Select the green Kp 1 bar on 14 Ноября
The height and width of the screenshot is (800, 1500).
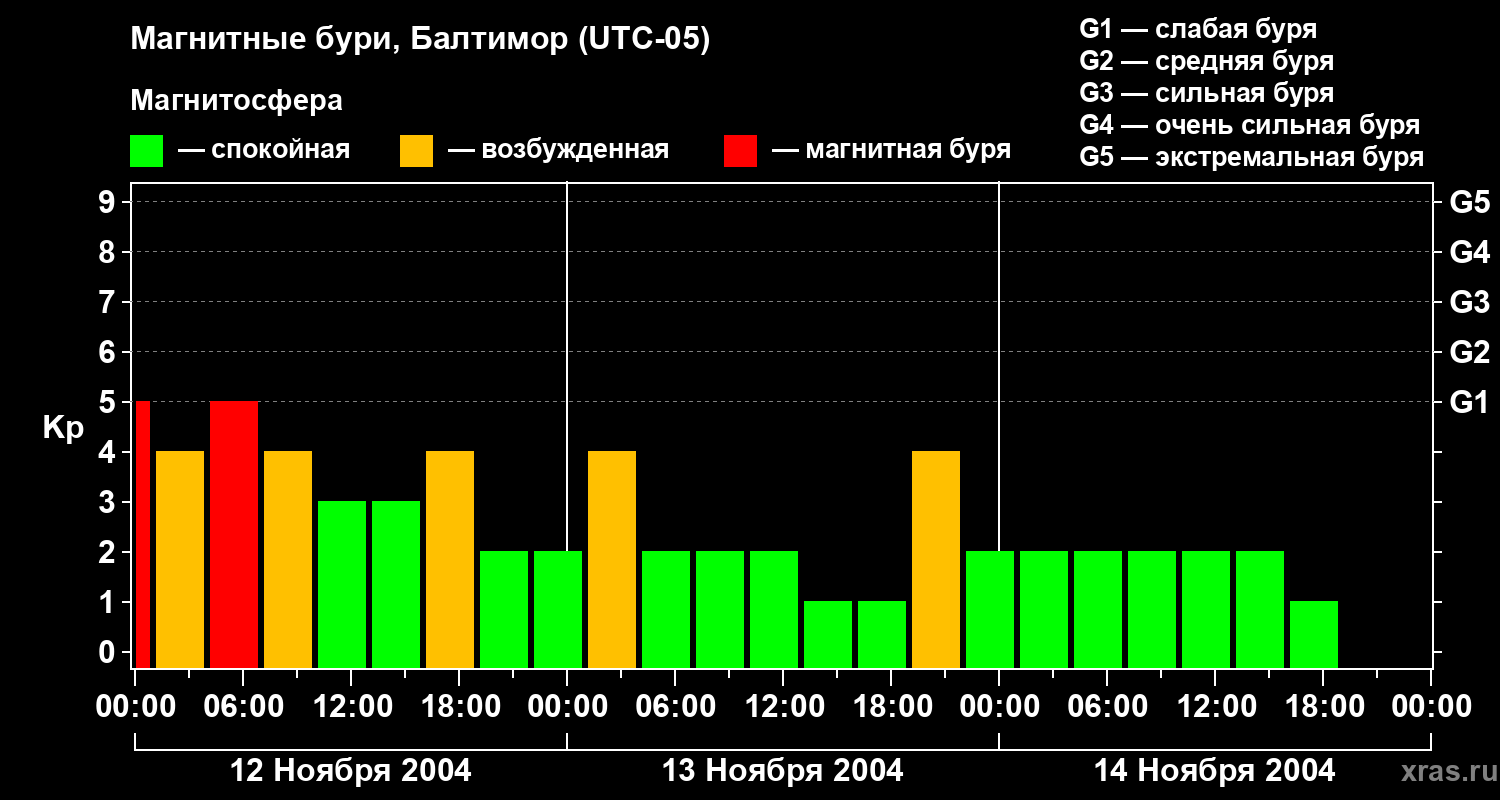(x=1314, y=634)
